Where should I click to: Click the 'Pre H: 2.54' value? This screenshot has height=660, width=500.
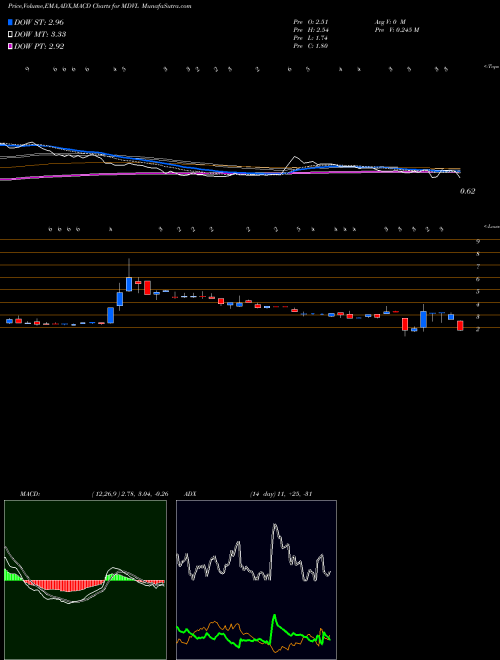(311, 30)
